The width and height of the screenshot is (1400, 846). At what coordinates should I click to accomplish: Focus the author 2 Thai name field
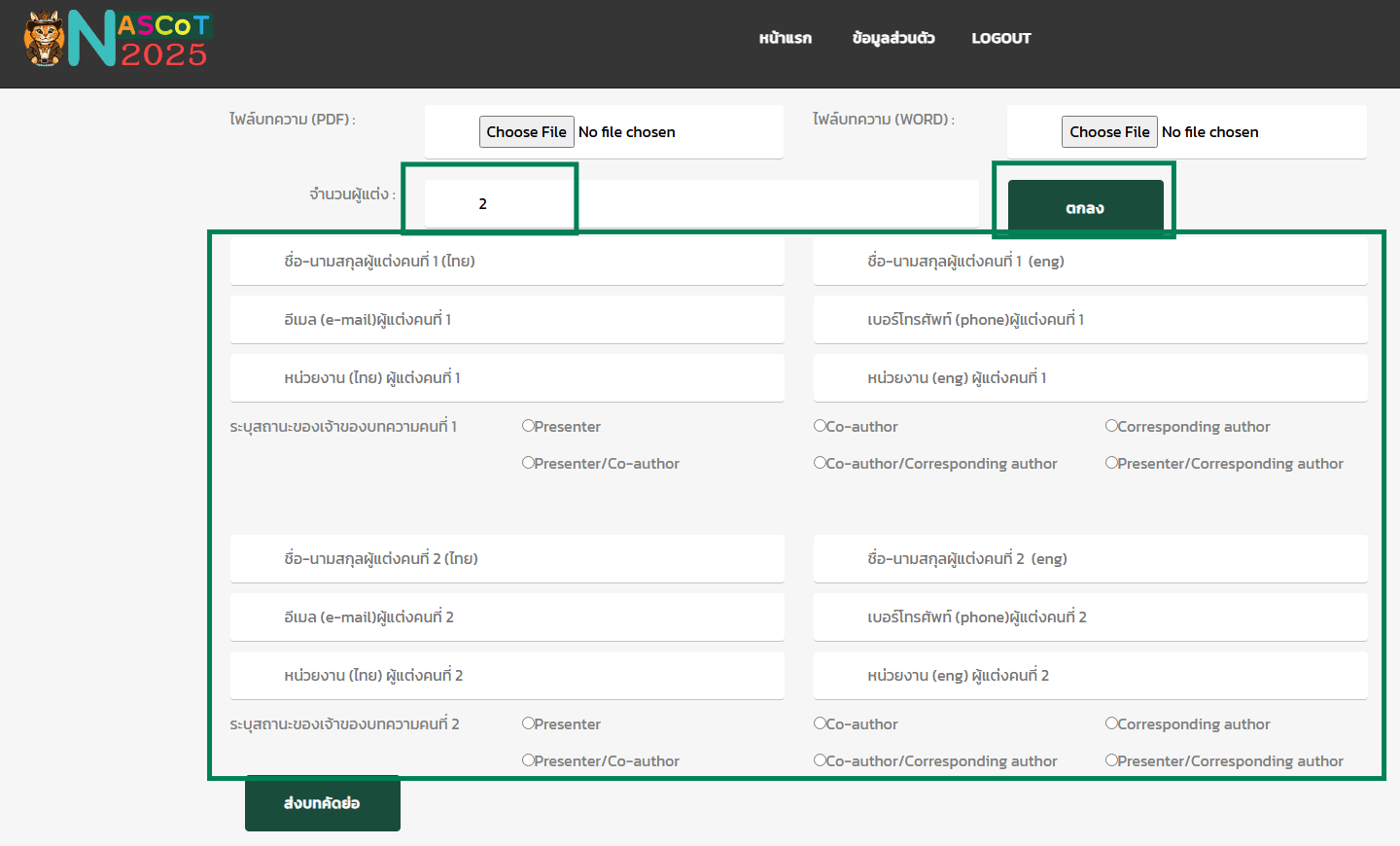[507, 558]
